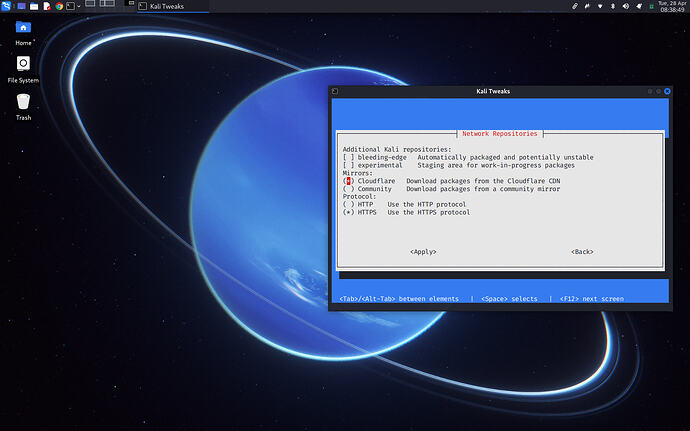Click the '<F12> next screen' hint

(x=591, y=298)
